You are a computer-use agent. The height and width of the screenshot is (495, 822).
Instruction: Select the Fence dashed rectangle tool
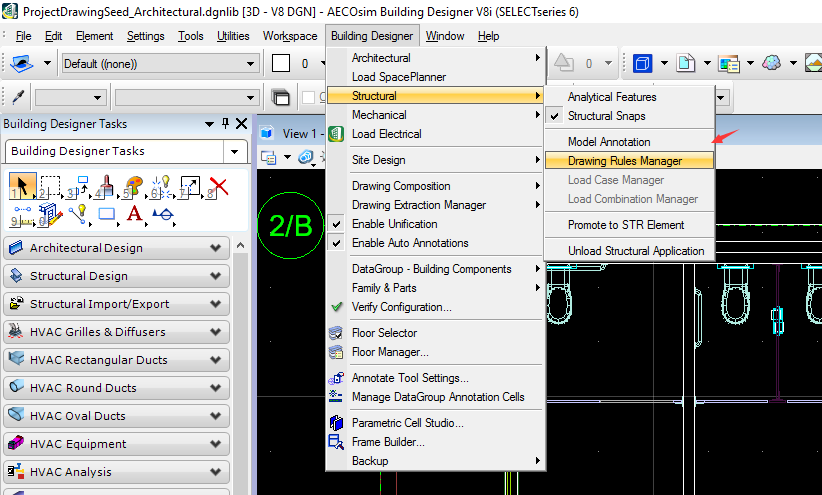(x=50, y=186)
